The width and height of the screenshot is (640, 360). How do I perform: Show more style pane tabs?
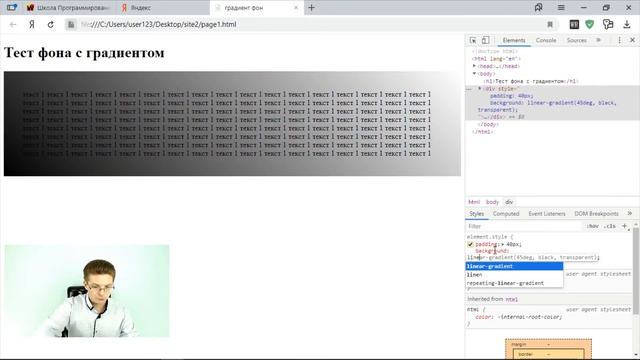click(630, 213)
